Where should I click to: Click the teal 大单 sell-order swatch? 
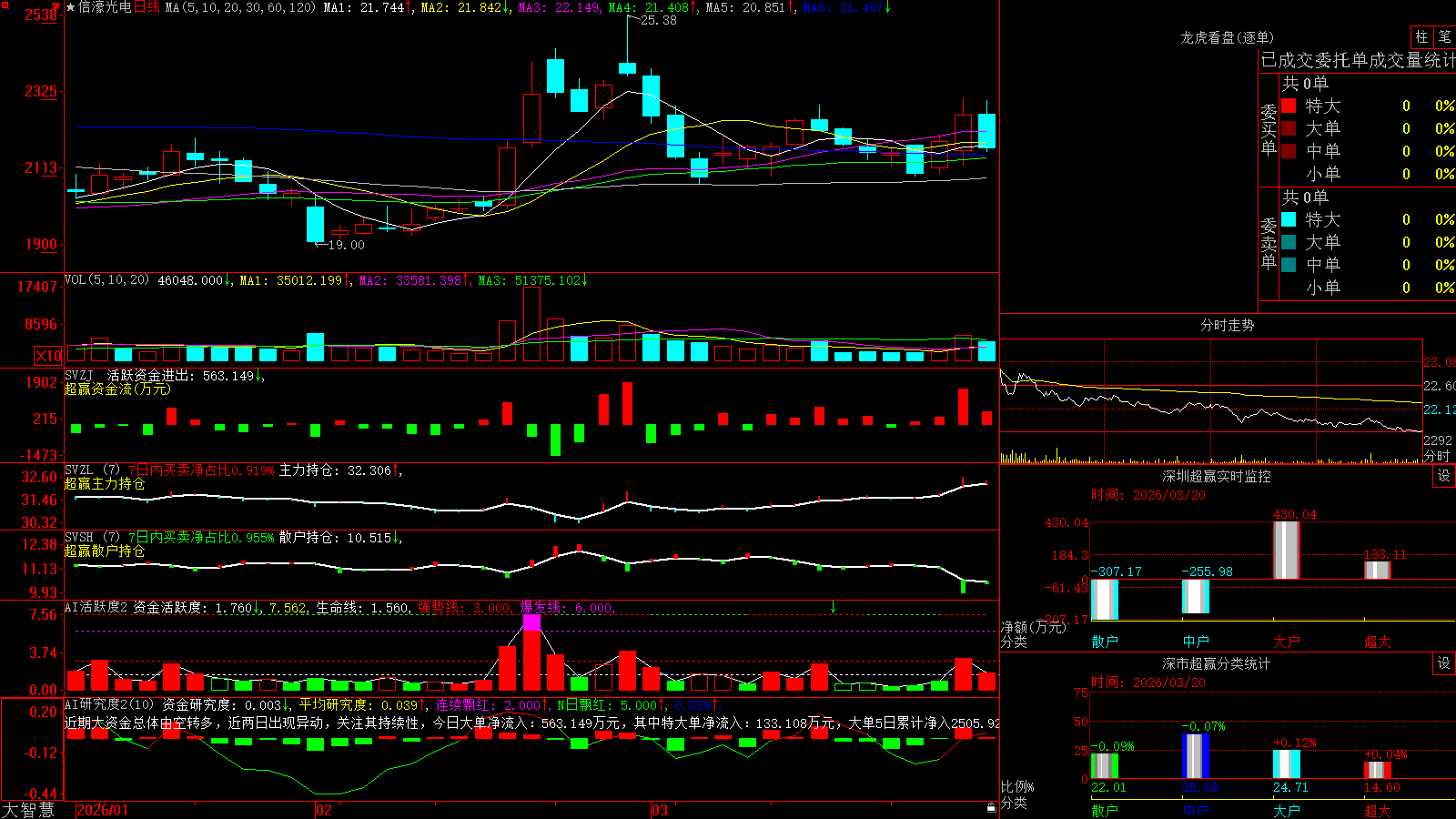click(x=1289, y=242)
